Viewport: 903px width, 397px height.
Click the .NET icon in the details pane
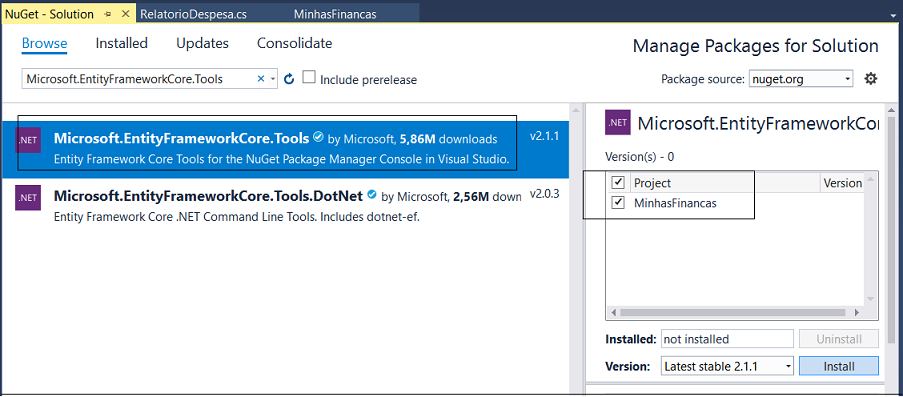618,123
